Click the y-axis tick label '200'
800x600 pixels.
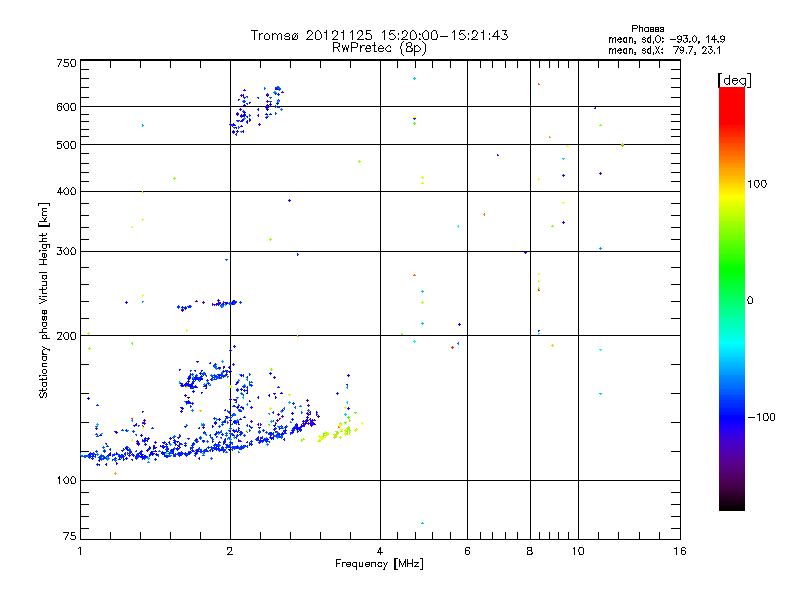pyautogui.click(x=67, y=336)
